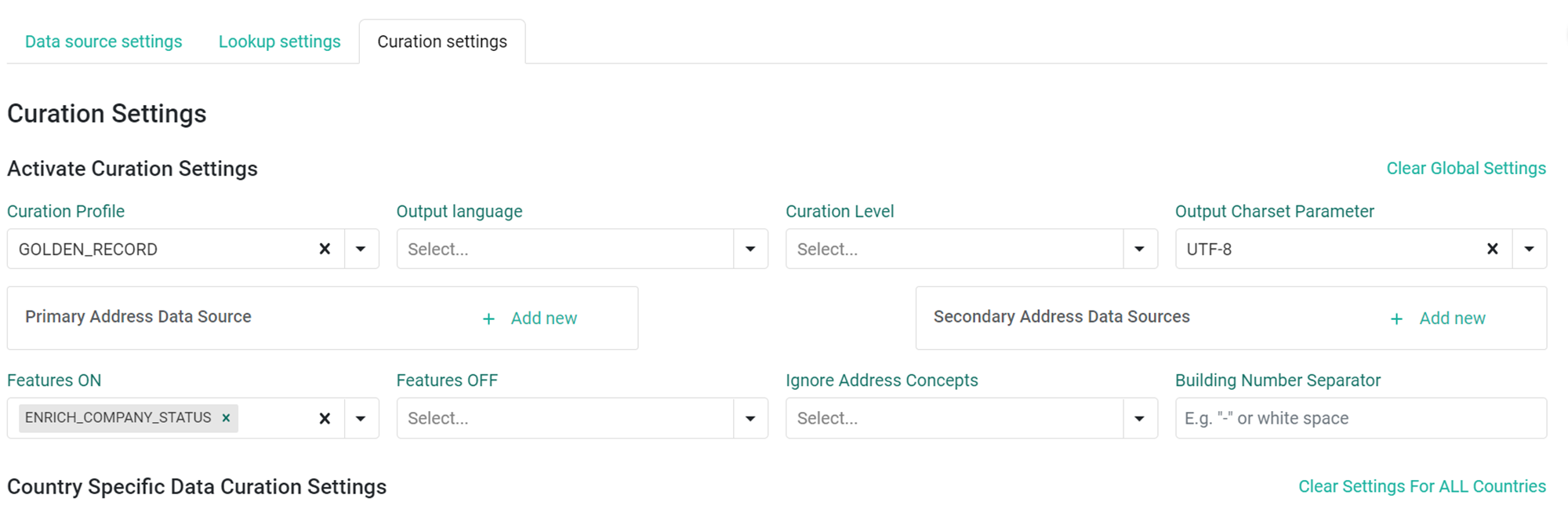1568x506 pixels.
Task: Switch to the Data source settings tab
Action: click(103, 42)
